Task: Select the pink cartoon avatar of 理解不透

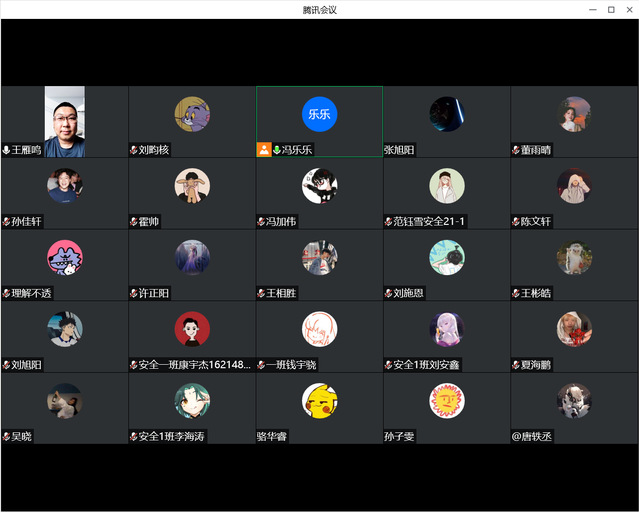Action: 65,257
